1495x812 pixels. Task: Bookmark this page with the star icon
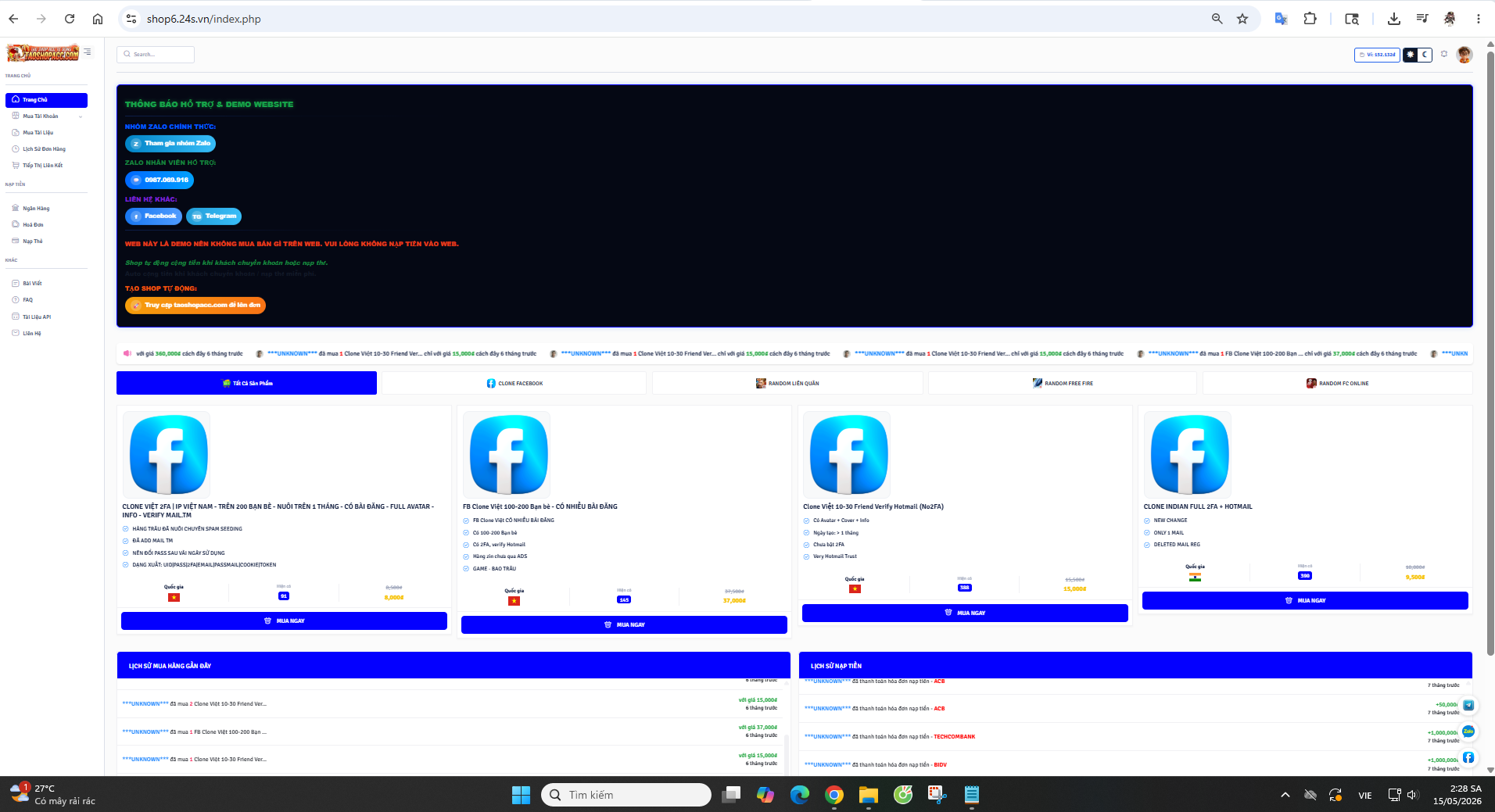[x=1242, y=19]
